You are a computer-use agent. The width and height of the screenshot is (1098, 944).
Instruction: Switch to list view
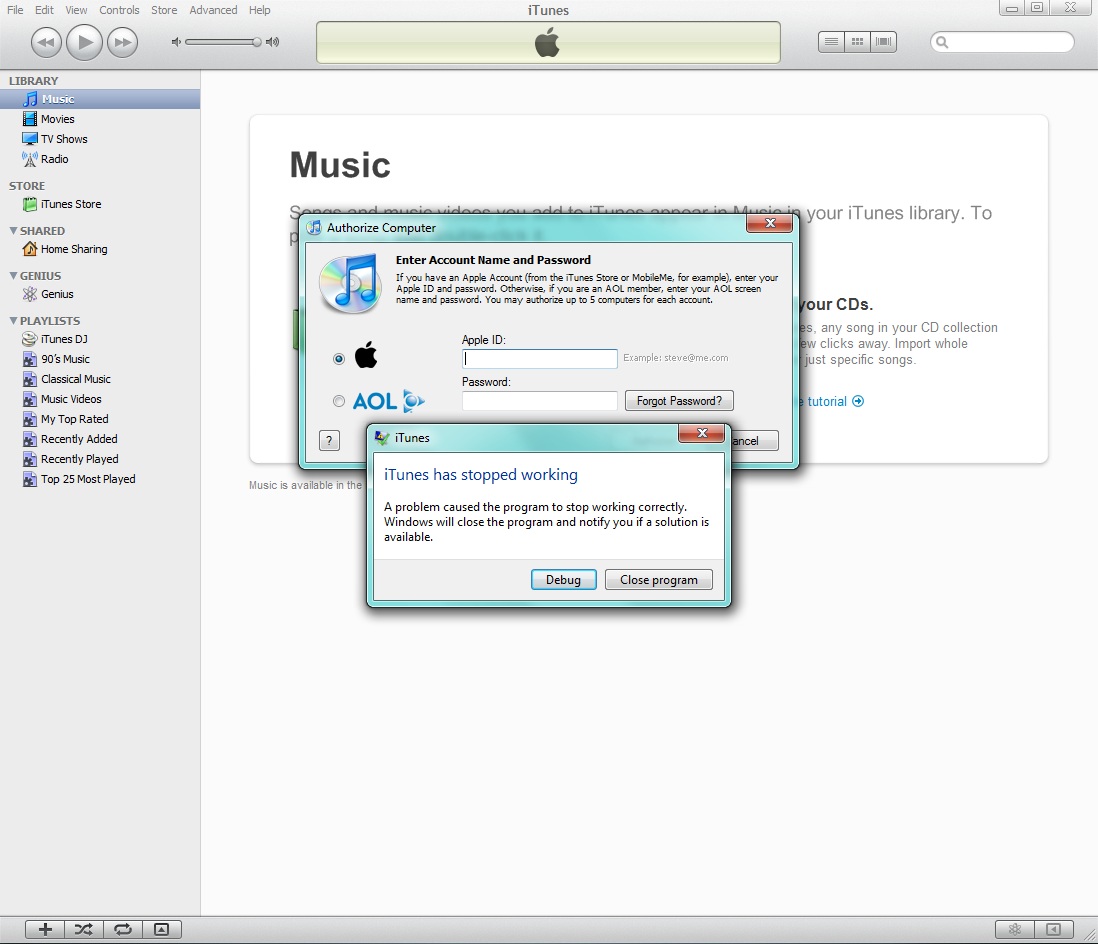(x=831, y=42)
